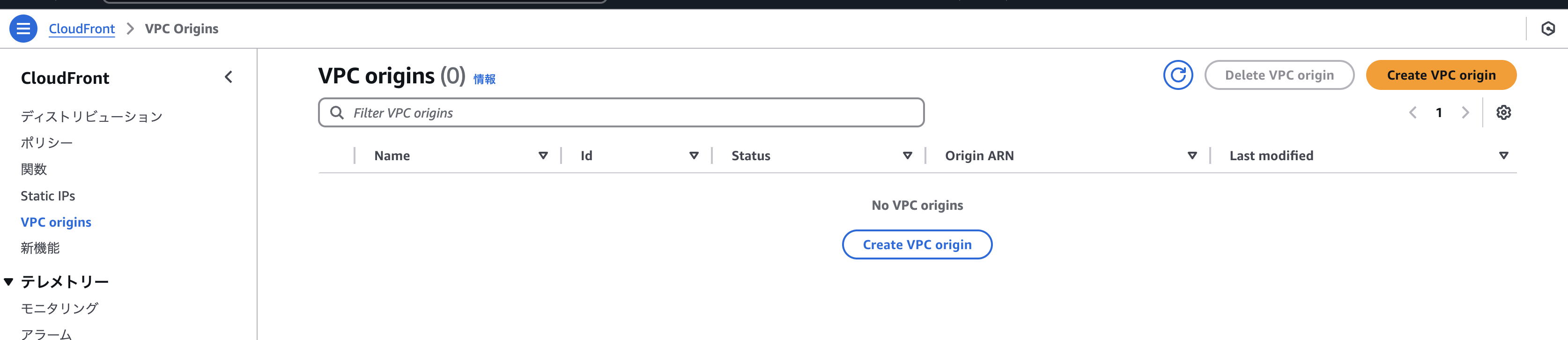Click the orange Create VPC origin button
Viewport: 1568px width, 340px height.
tap(1440, 75)
